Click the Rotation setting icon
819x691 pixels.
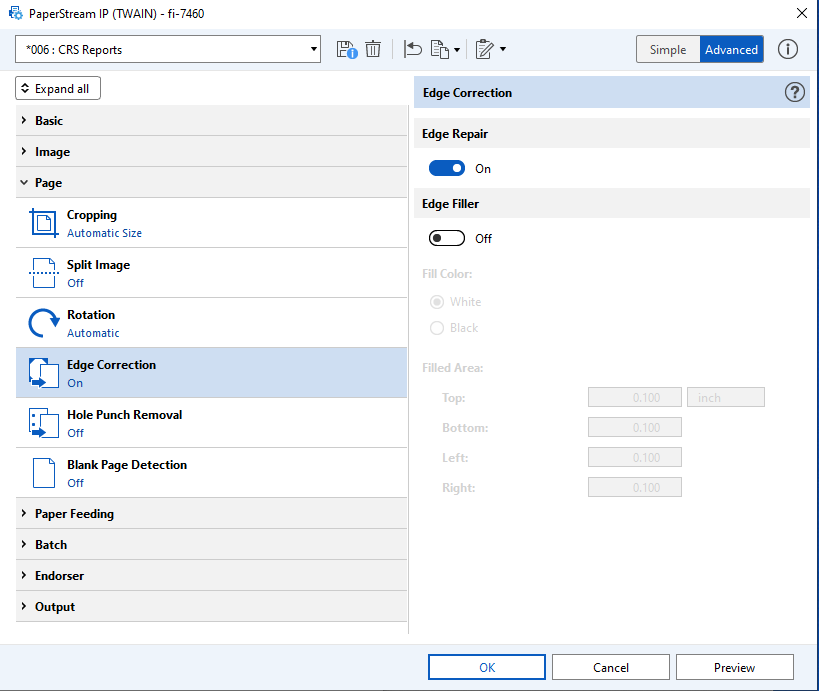click(43, 323)
